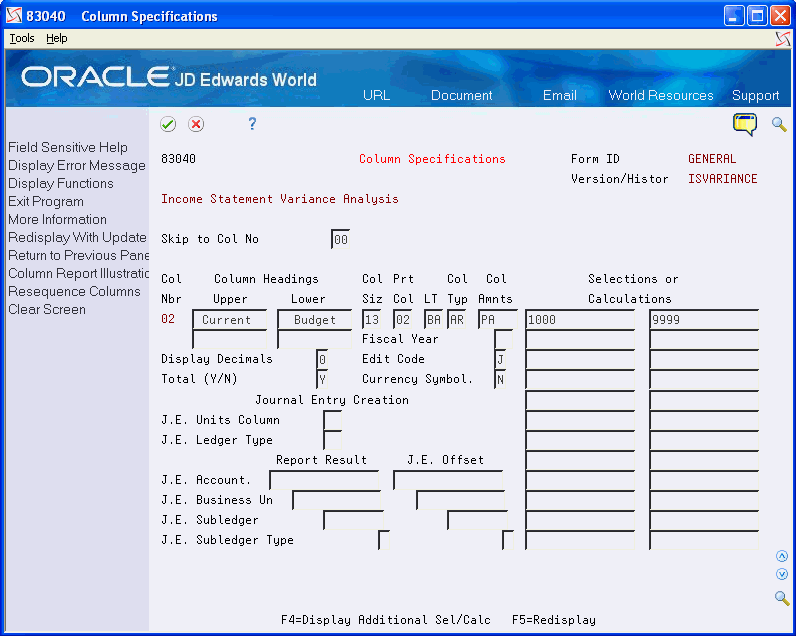Select Clear Screen option

47,310
